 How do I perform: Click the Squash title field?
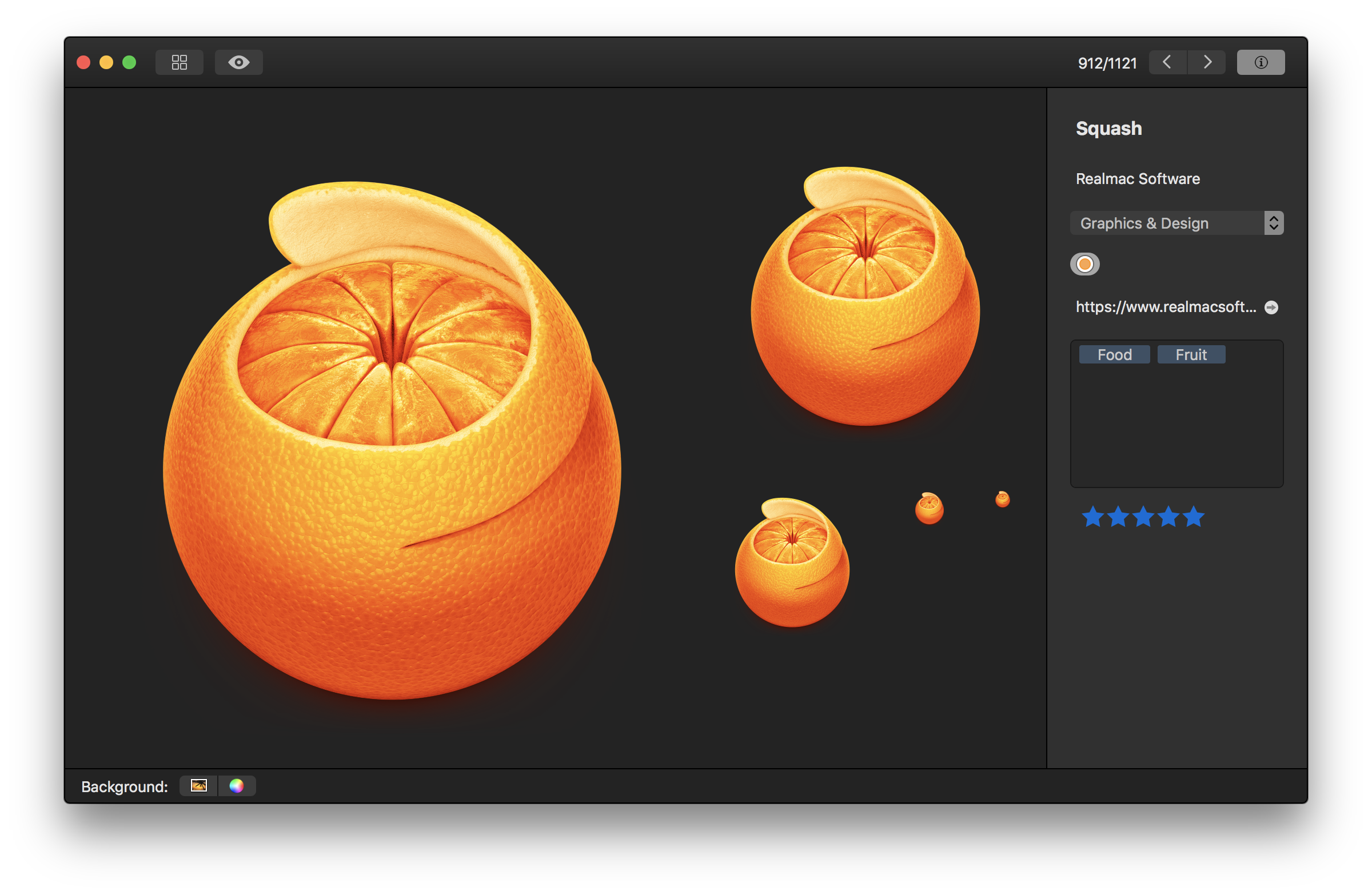[1108, 128]
